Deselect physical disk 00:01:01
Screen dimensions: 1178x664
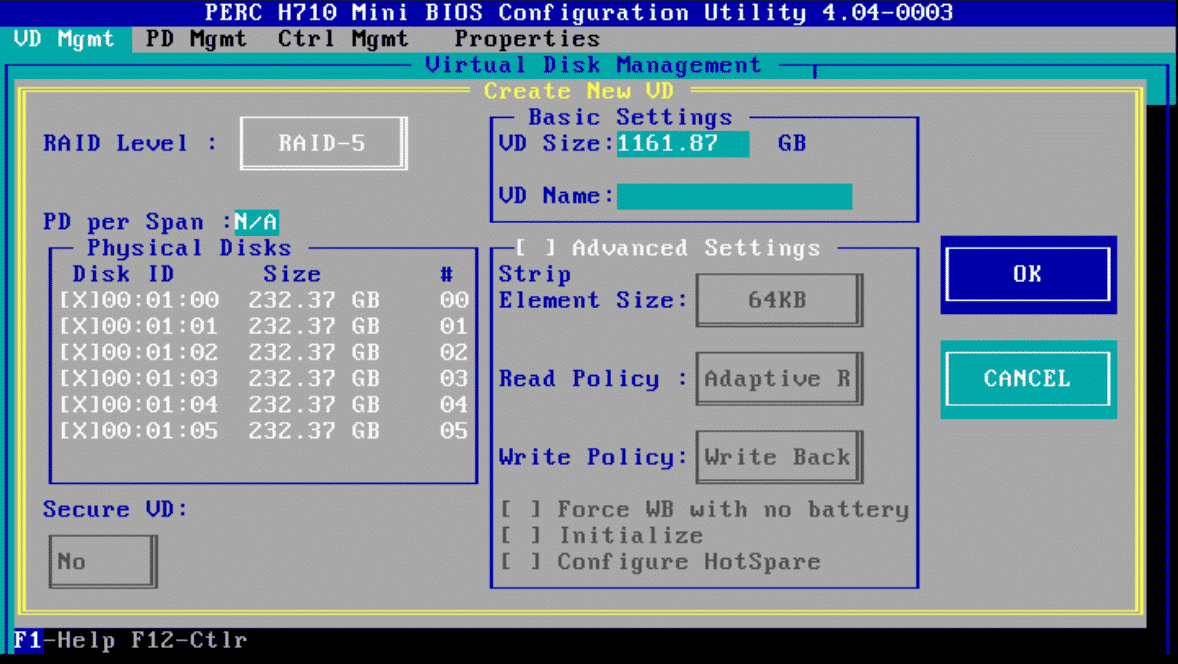[x=76, y=326]
